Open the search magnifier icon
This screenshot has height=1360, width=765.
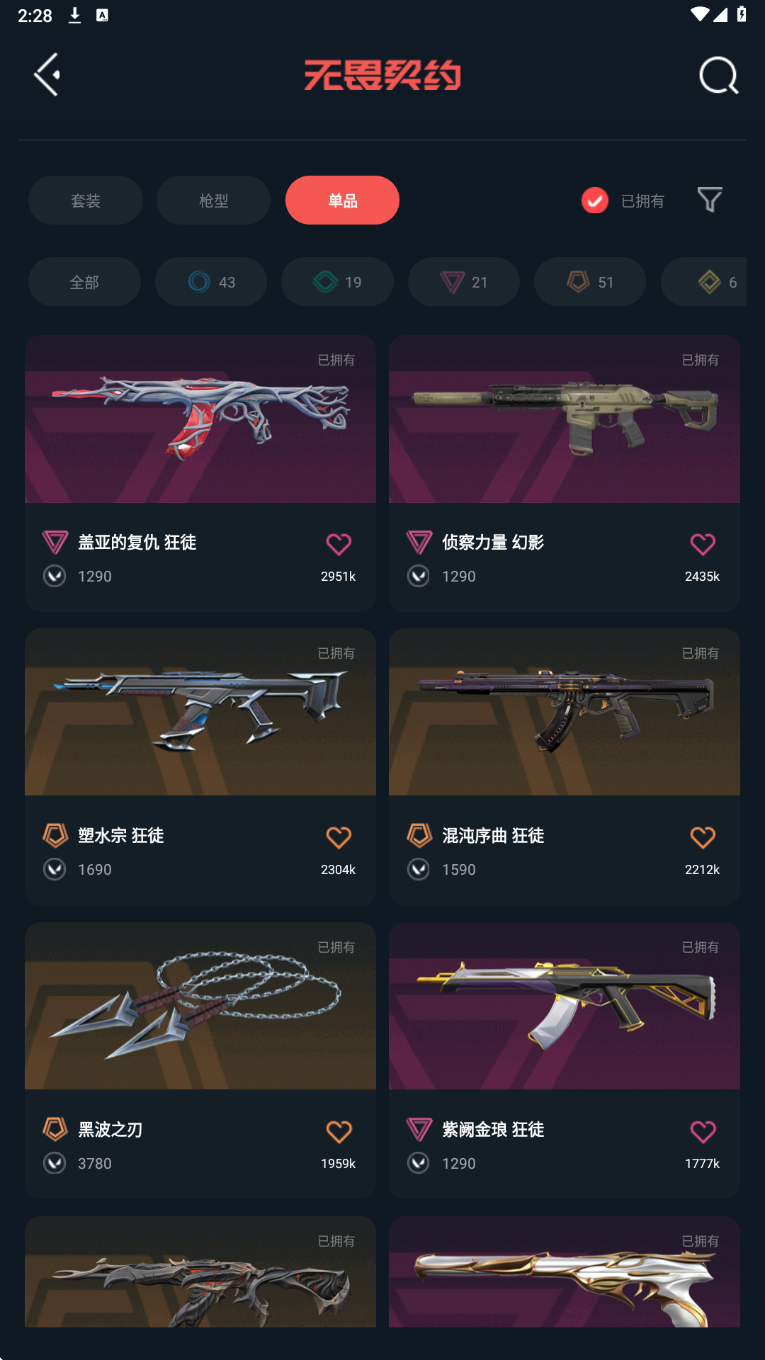click(718, 75)
